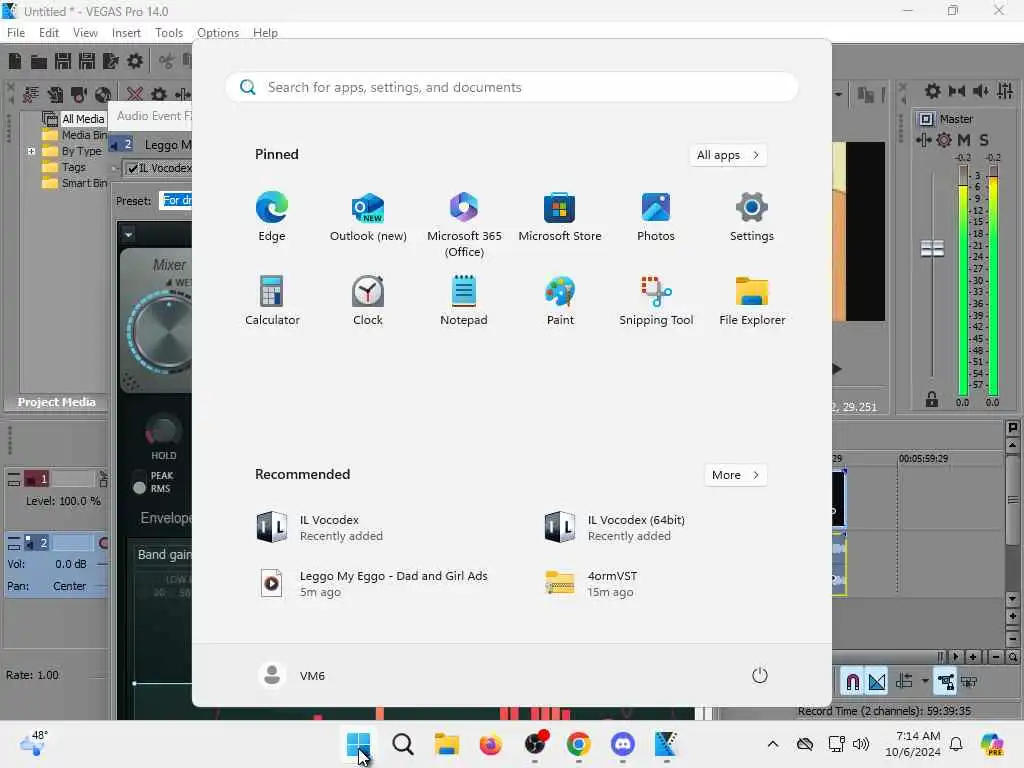Expand More recommended items

pos(735,475)
